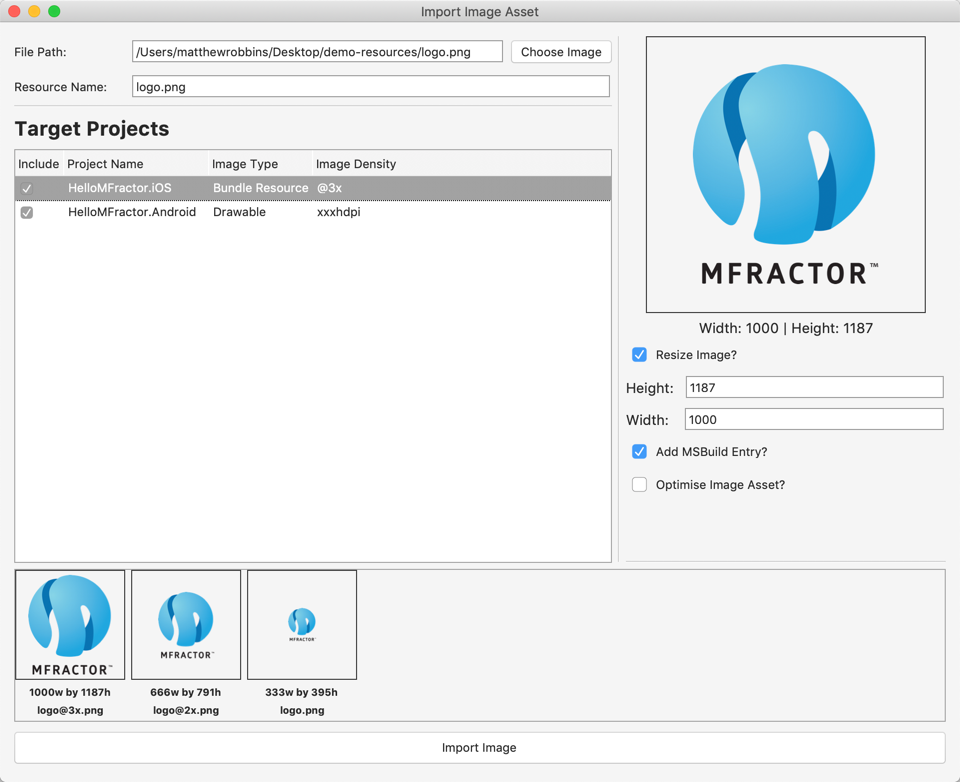The image size is (960, 782).
Task: Open the Drawable image type cell
Action: 239,212
